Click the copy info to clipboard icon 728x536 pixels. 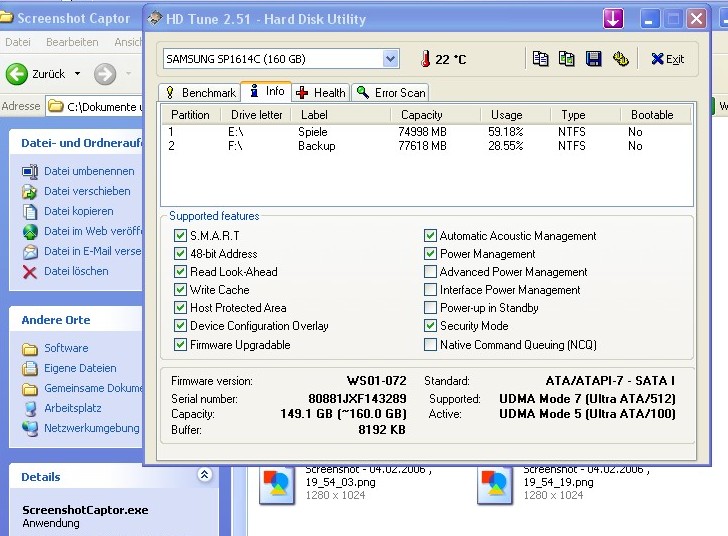[x=540, y=59]
